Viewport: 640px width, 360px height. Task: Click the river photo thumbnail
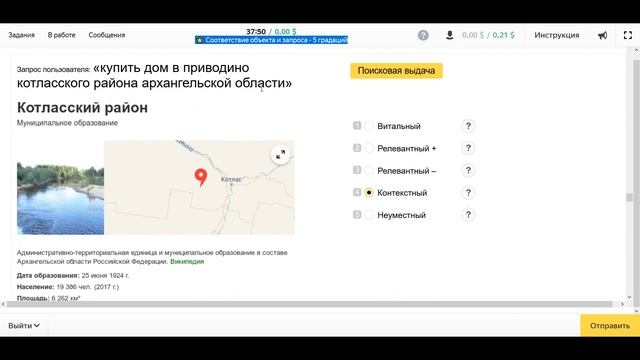60,198
